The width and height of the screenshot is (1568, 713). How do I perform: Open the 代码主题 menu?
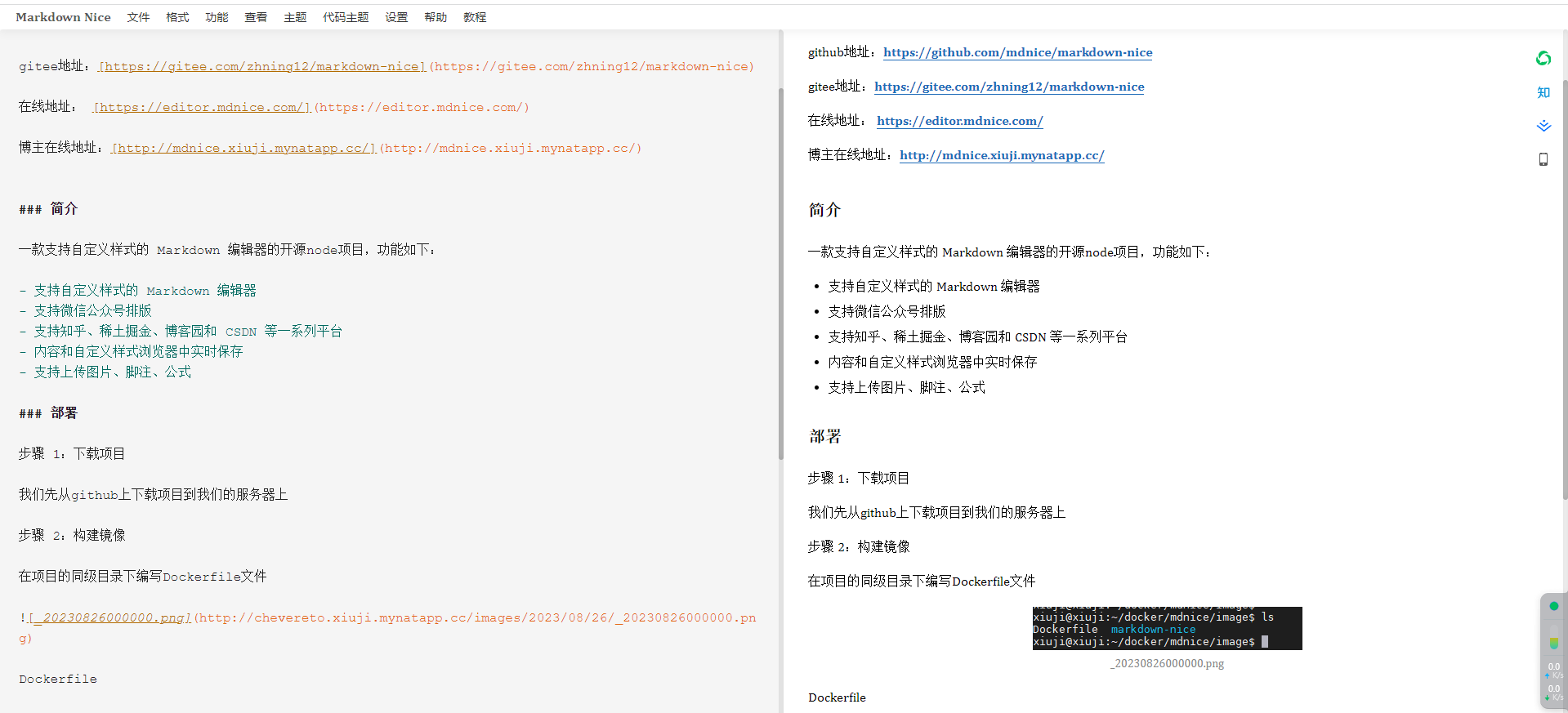point(346,17)
